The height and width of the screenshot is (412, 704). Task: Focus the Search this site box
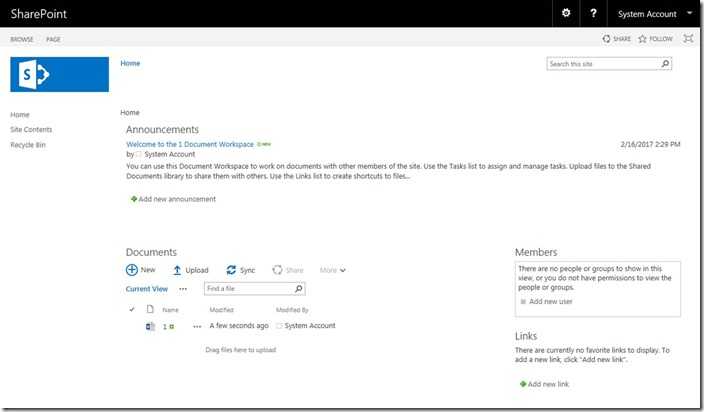pyautogui.click(x=603, y=64)
